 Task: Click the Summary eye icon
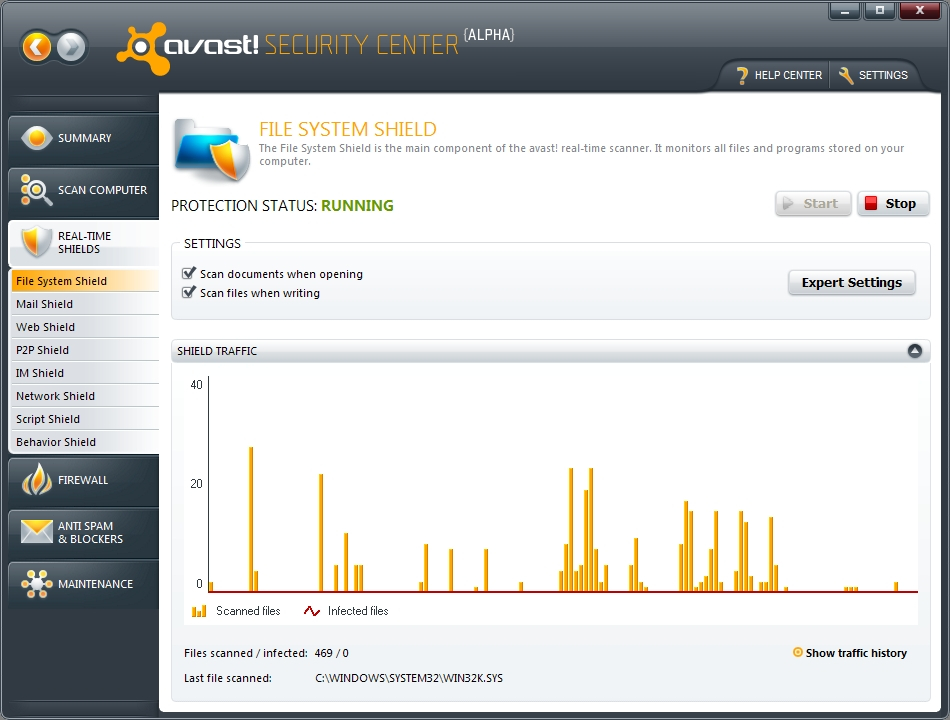pyautogui.click(x=37, y=138)
